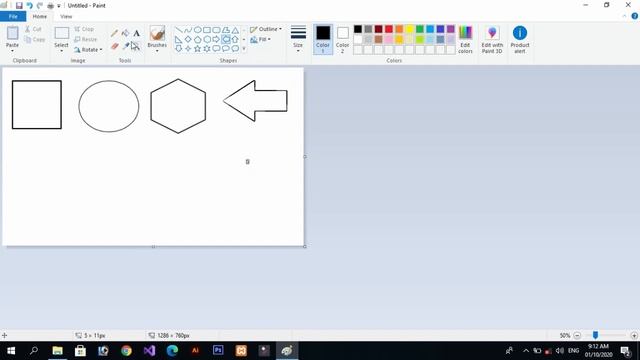Pick the red color swatch

(x=389, y=29)
